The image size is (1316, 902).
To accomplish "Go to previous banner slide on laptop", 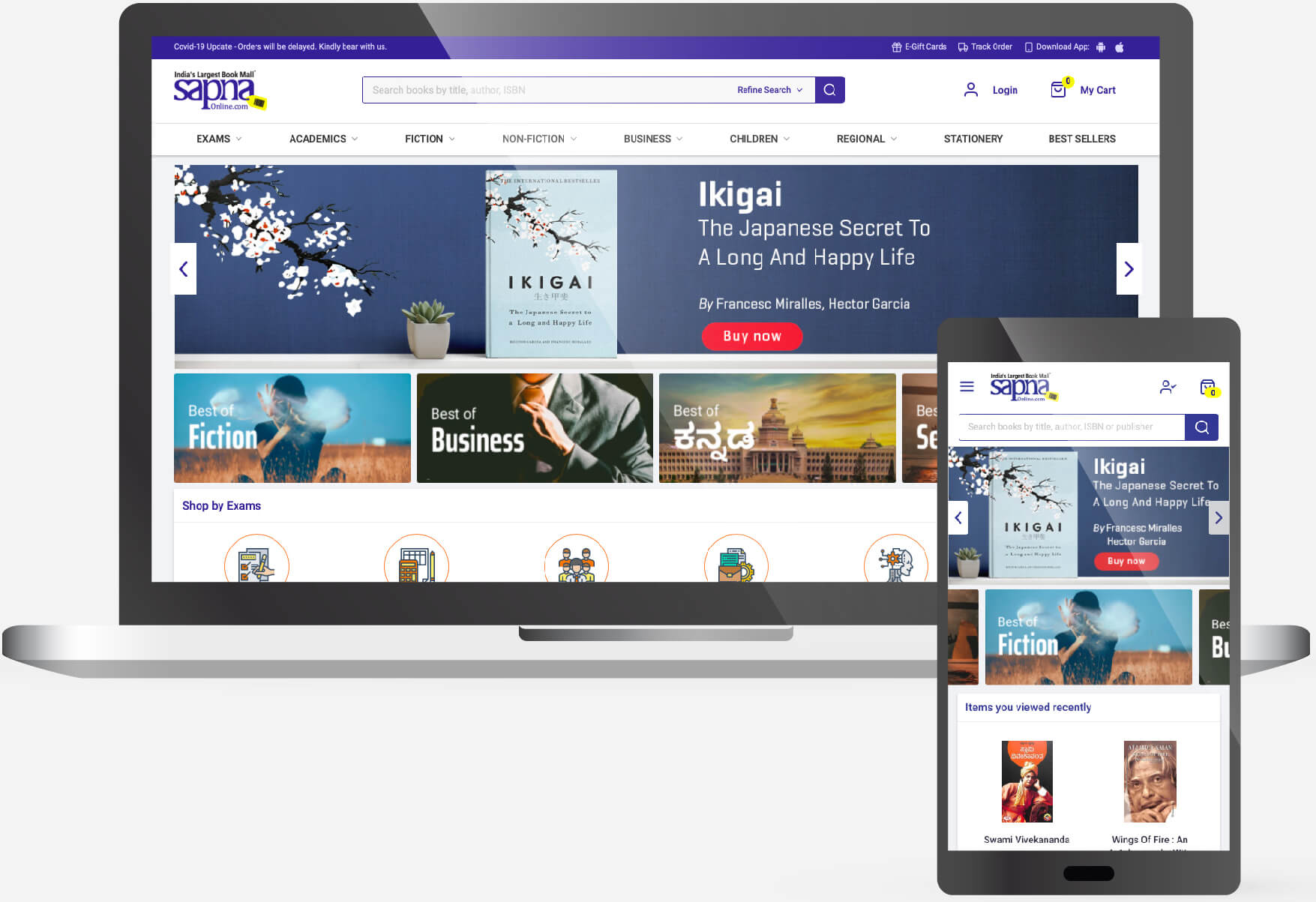I will [x=184, y=268].
